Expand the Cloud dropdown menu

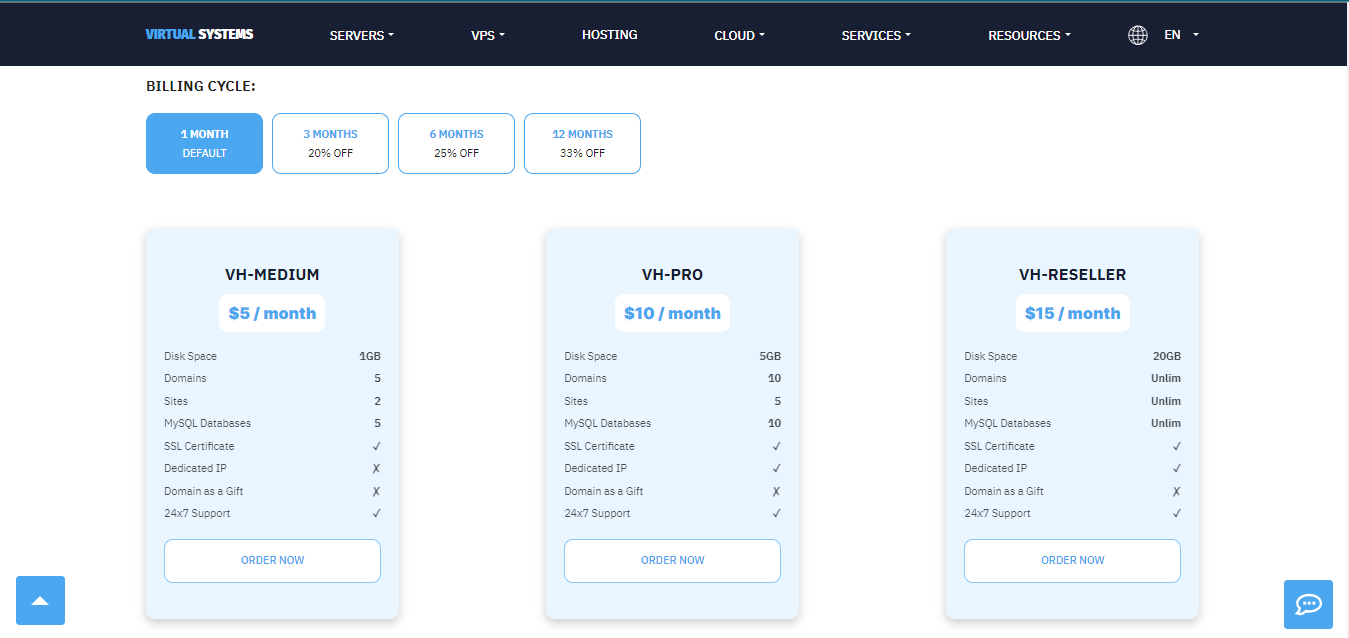pos(740,35)
